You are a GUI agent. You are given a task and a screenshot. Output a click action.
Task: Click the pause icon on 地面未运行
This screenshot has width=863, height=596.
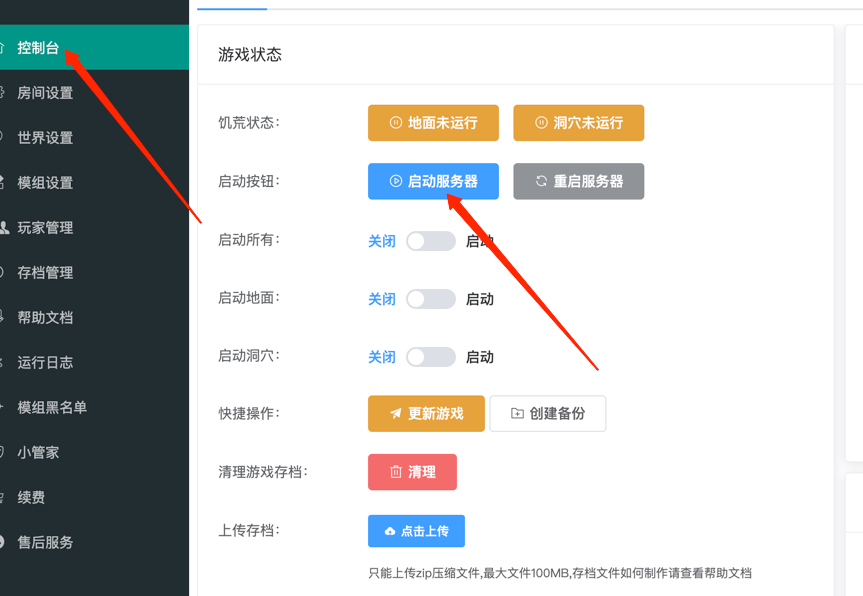click(396, 123)
